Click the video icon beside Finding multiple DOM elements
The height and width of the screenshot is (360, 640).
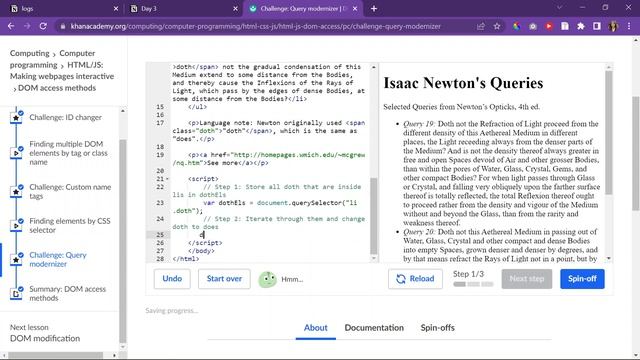click(x=16, y=153)
